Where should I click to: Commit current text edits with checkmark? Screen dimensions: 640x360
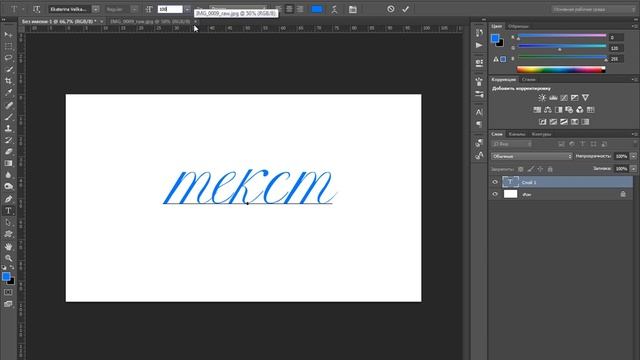(x=405, y=9)
